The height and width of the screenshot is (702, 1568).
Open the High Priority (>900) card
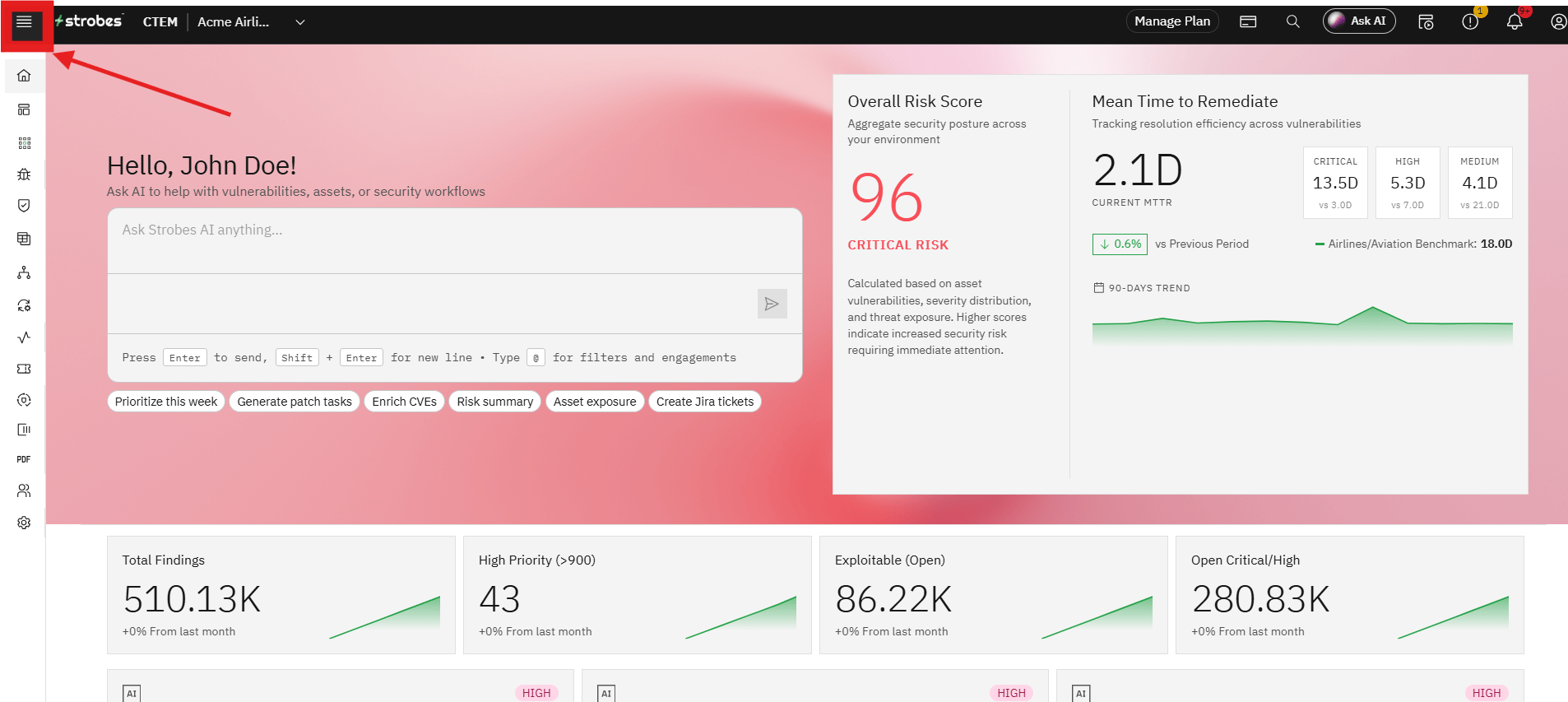coord(638,595)
